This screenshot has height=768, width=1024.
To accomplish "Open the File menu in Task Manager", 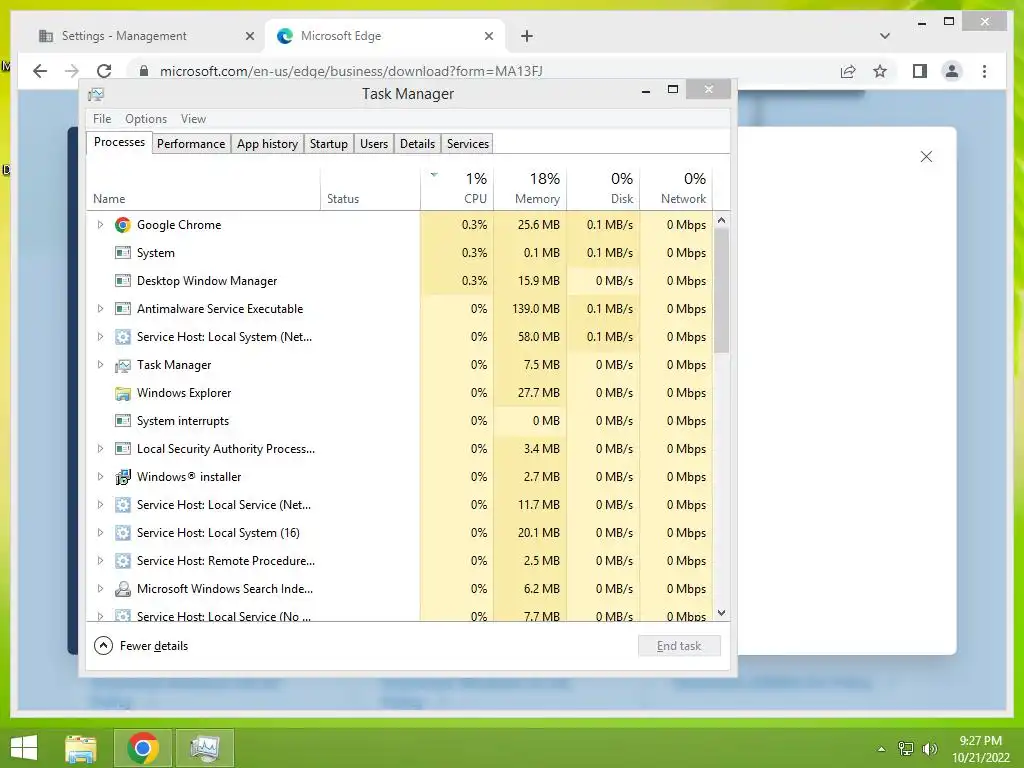I will point(102,119).
